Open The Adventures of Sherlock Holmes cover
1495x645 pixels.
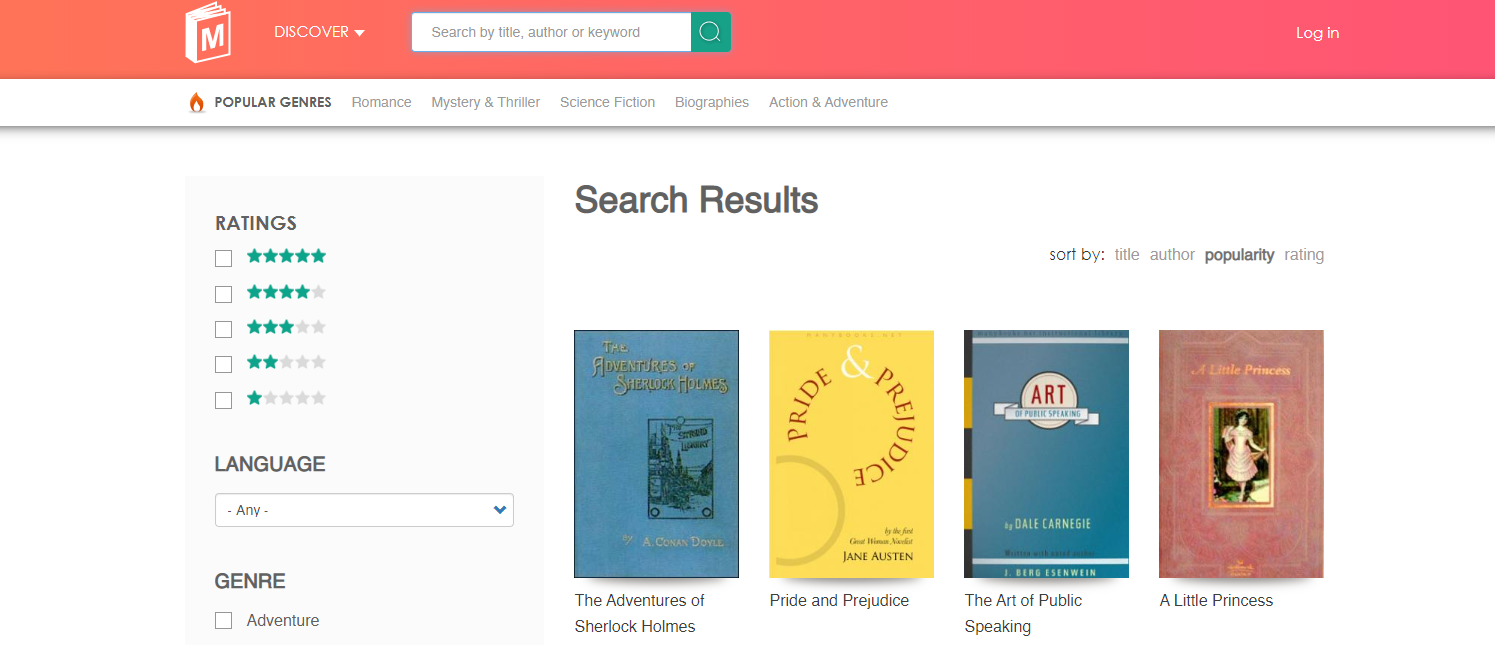[x=656, y=453]
